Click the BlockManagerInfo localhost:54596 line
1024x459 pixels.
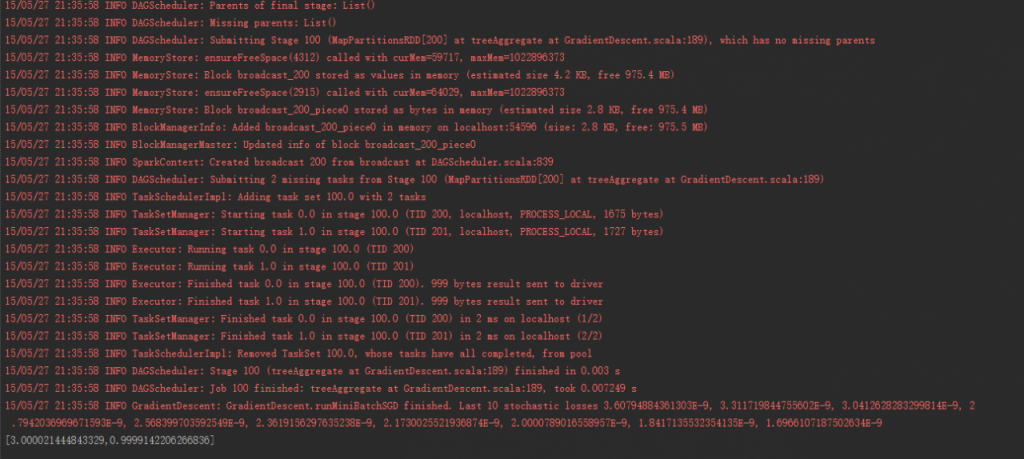pyautogui.click(x=357, y=127)
